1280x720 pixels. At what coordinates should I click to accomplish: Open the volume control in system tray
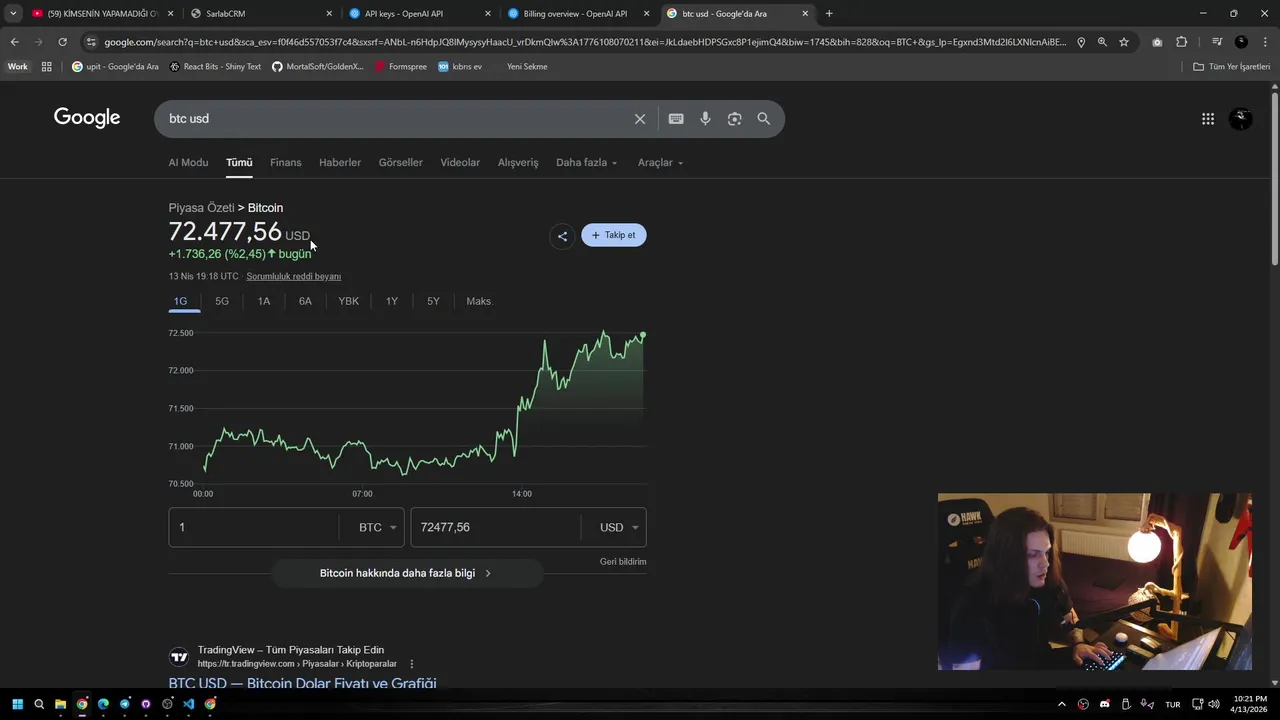click(x=1214, y=704)
